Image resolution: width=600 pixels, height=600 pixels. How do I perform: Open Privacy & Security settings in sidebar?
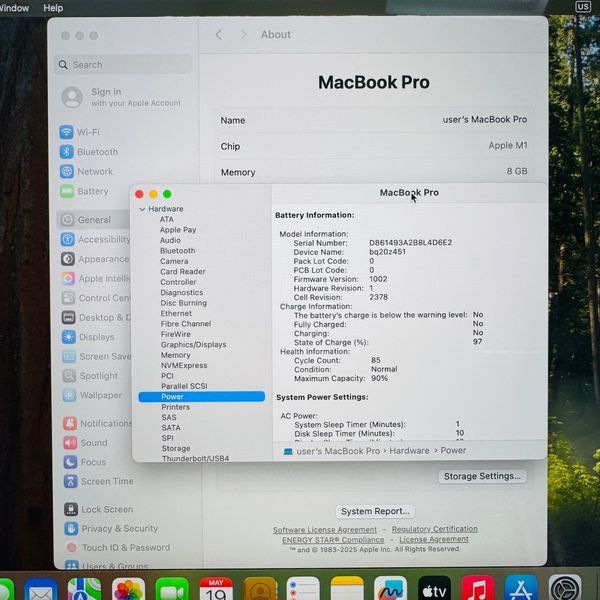[111, 528]
